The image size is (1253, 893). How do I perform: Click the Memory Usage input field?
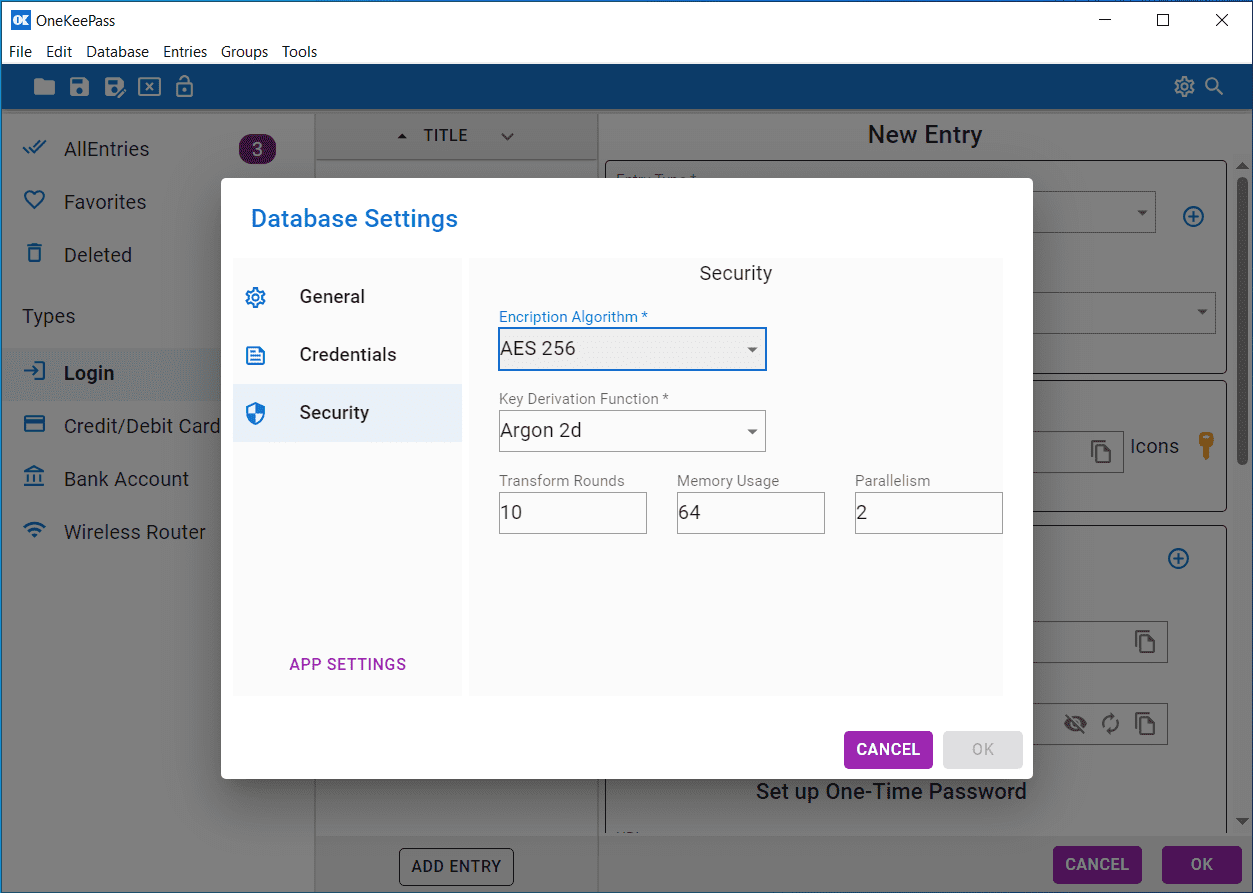[750, 513]
